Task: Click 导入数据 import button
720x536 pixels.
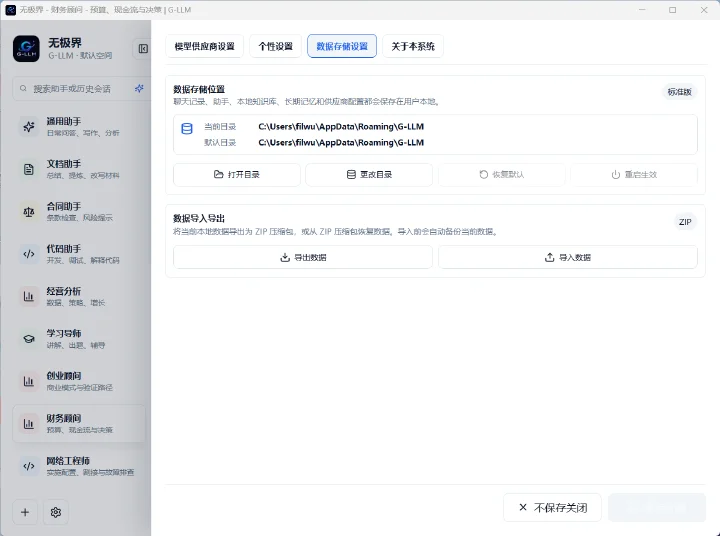Action: coord(568,257)
